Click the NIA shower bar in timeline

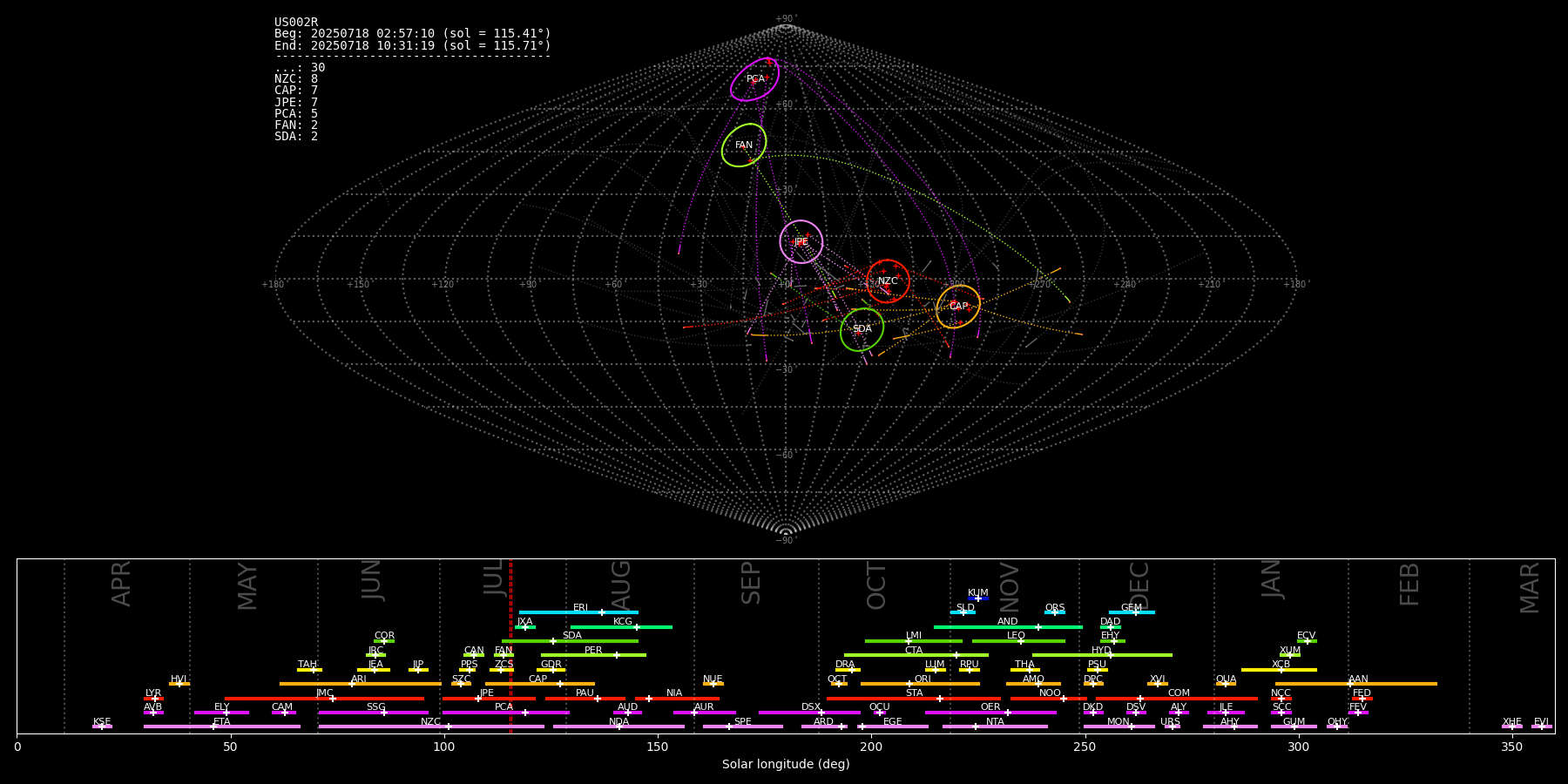click(x=677, y=699)
